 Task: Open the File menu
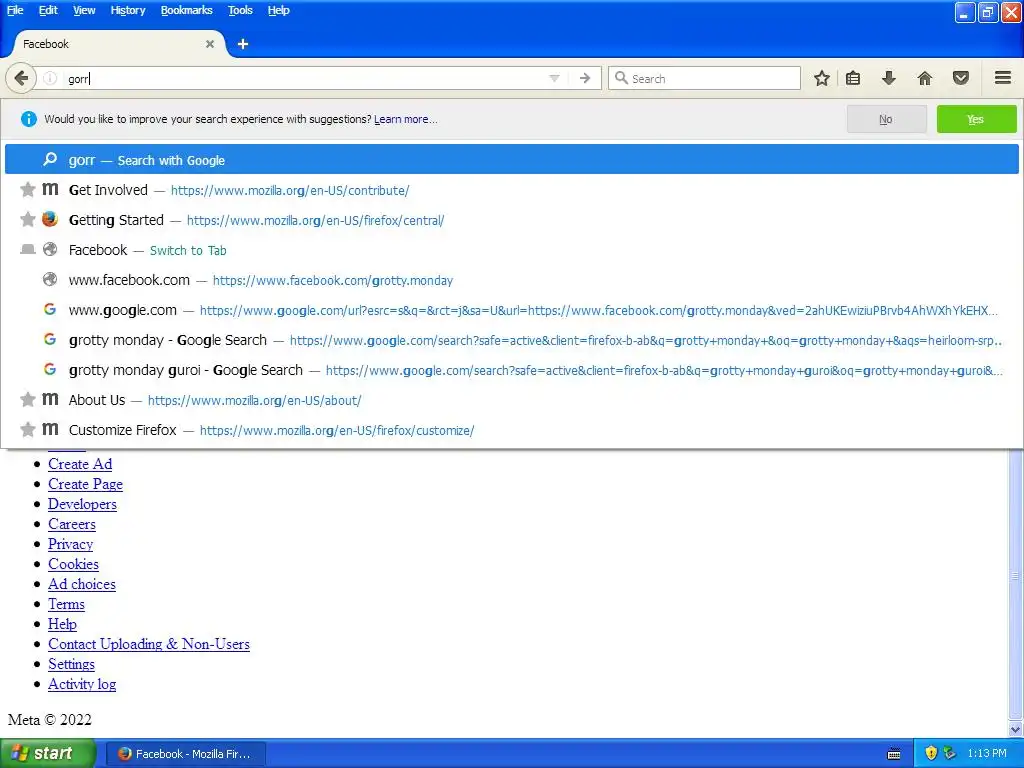coord(15,10)
